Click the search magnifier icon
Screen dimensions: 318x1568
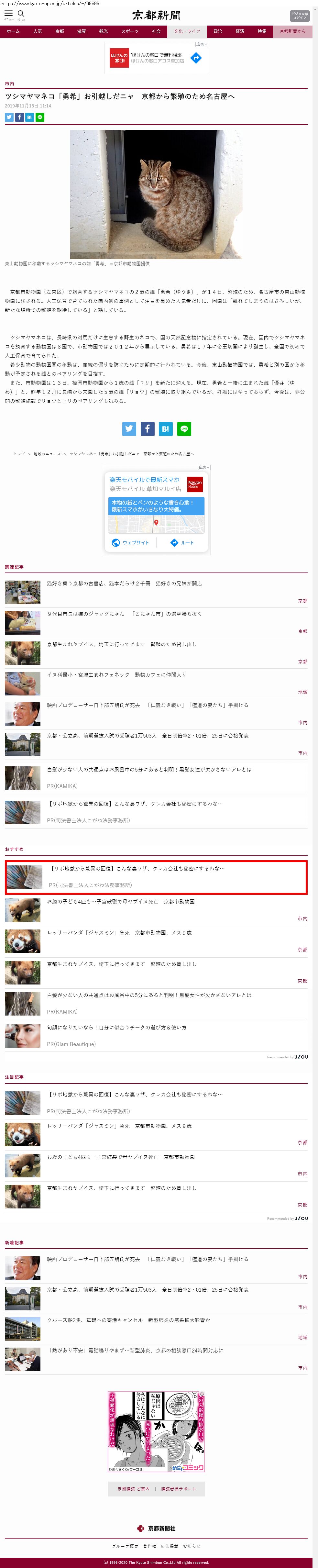click(x=21, y=13)
